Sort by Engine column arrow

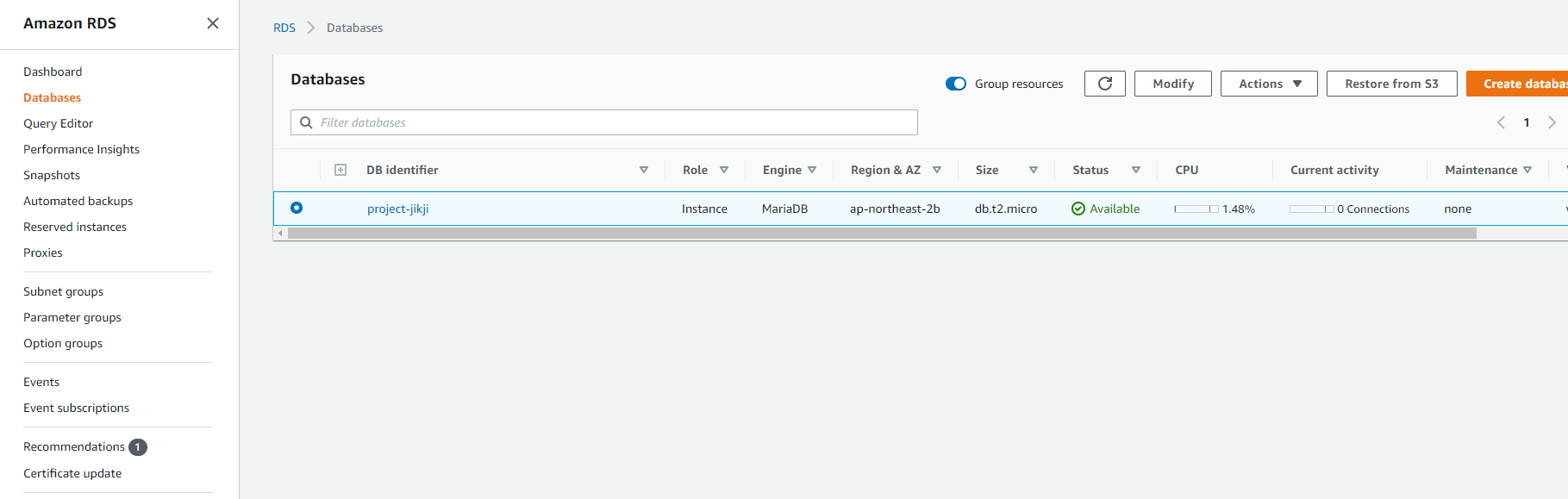tap(812, 170)
